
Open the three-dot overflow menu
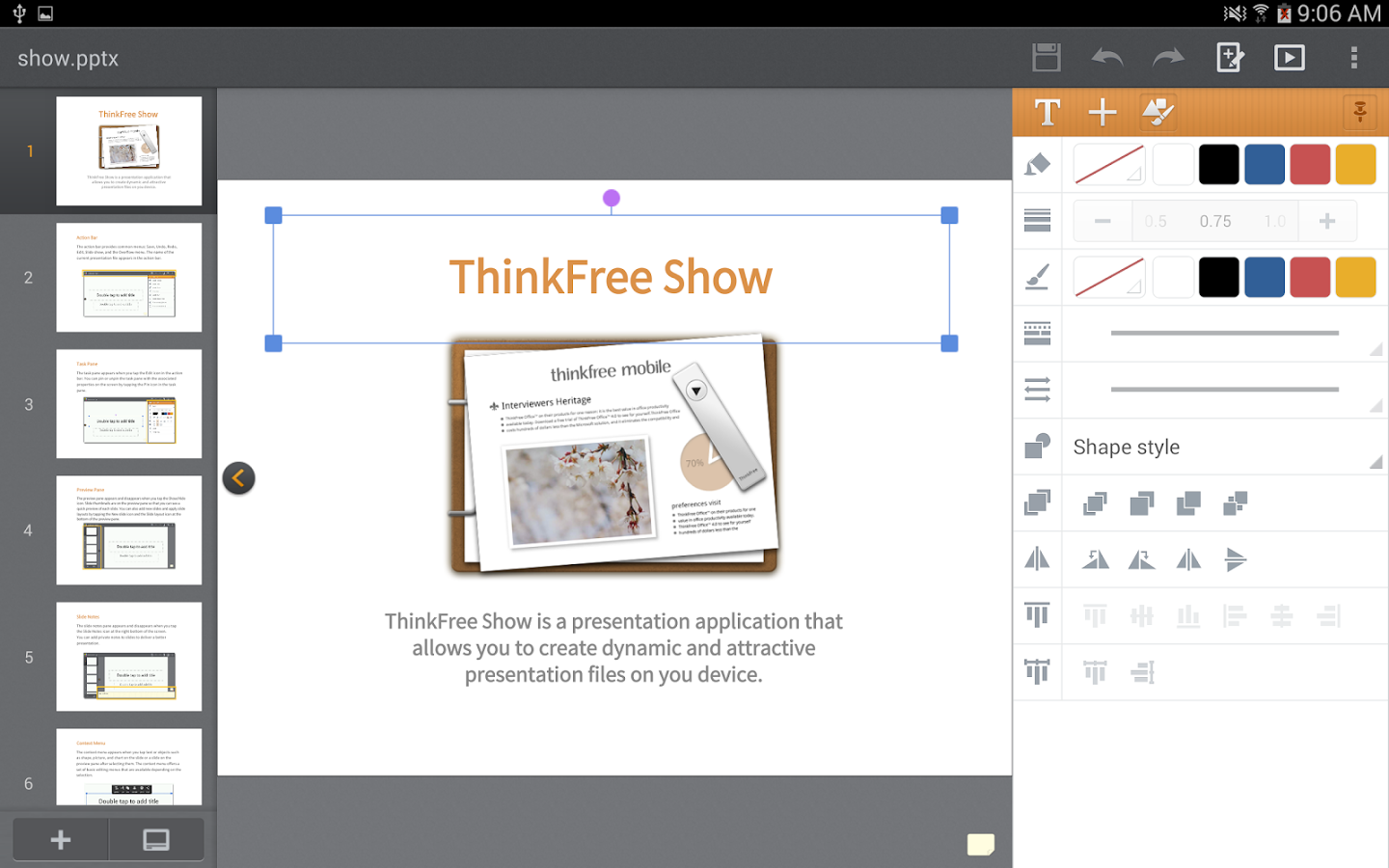pyautogui.click(x=1354, y=58)
